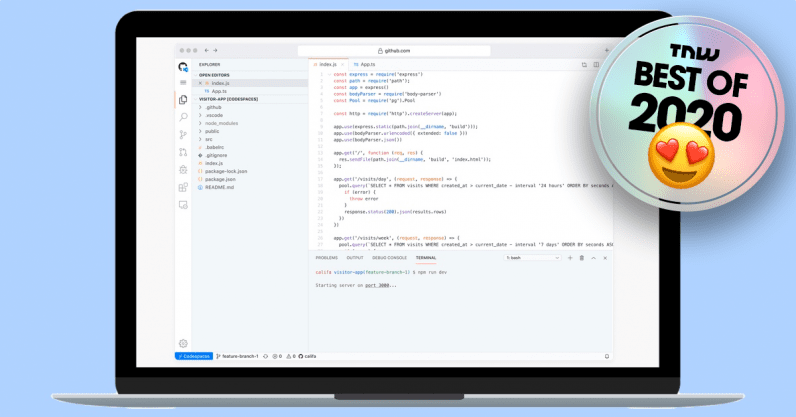Image resolution: width=796 pixels, height=417 pixels.
Task: Kill terminal with the trash icon
Action: (582, 258)
